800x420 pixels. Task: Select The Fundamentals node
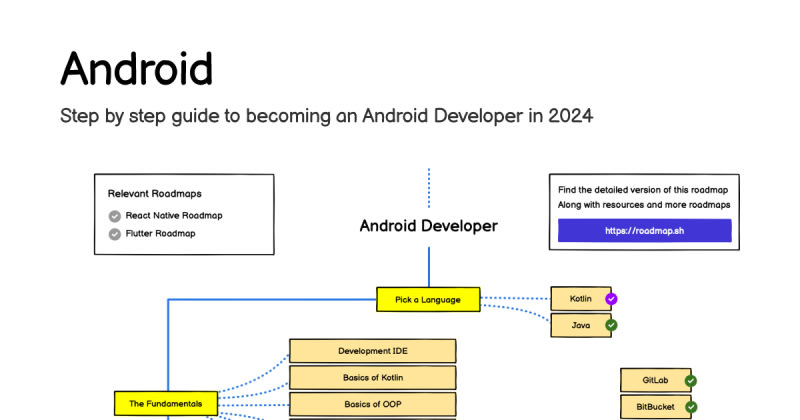click(x=166, y=404)
